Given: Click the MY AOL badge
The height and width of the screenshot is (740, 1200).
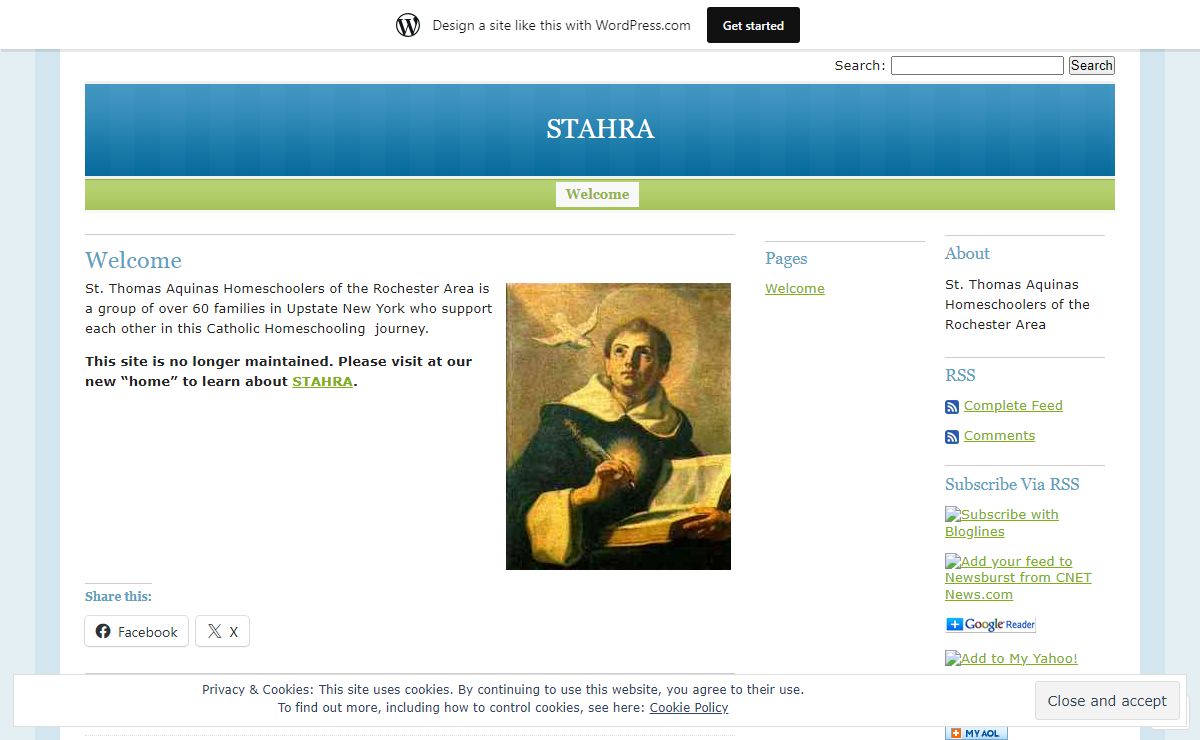Looking at the screenshot, I should [976, 733].
